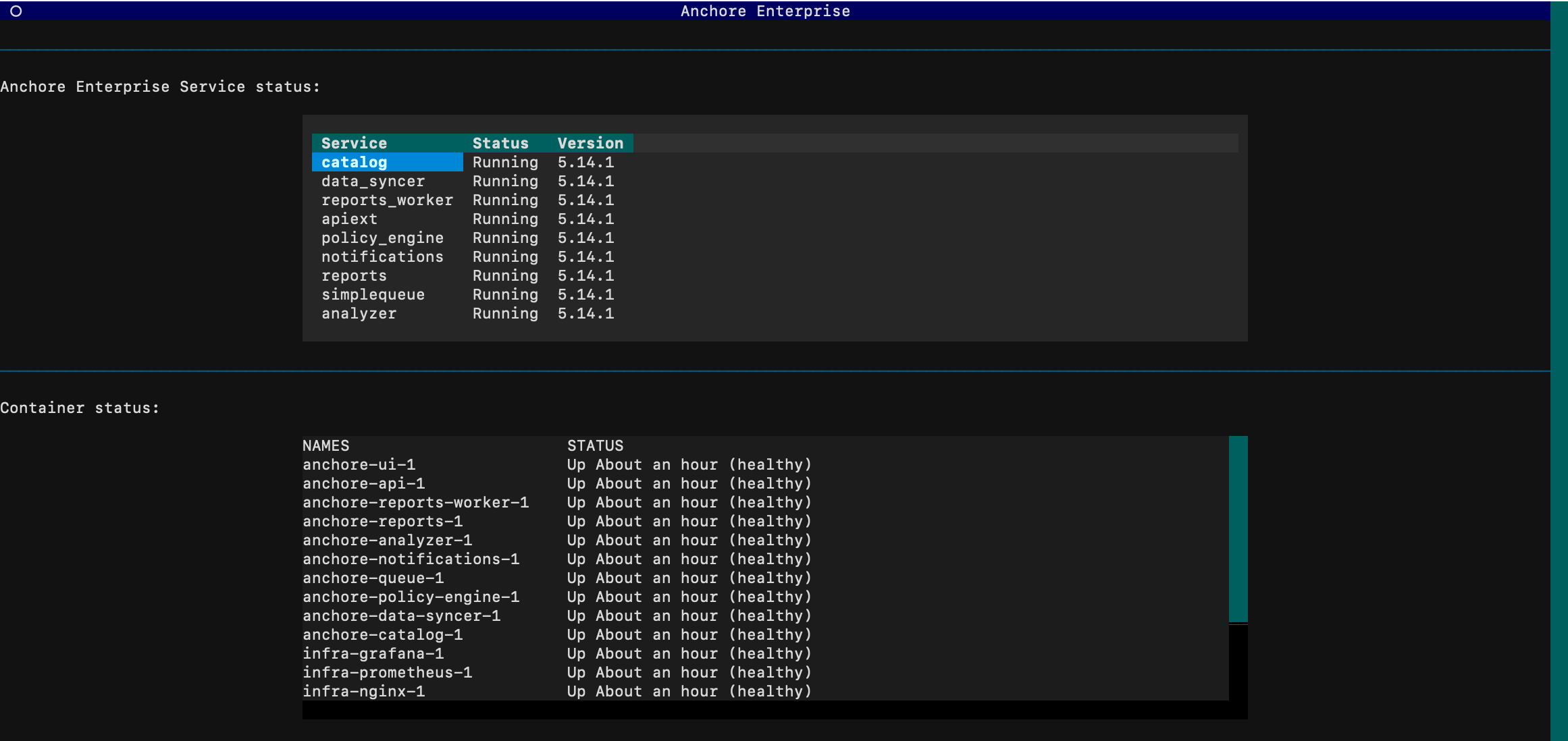Screen dimensions: 1568x741
Task: Click the infra-grafana-1 container entry
Action: click(x=373, y=653)
